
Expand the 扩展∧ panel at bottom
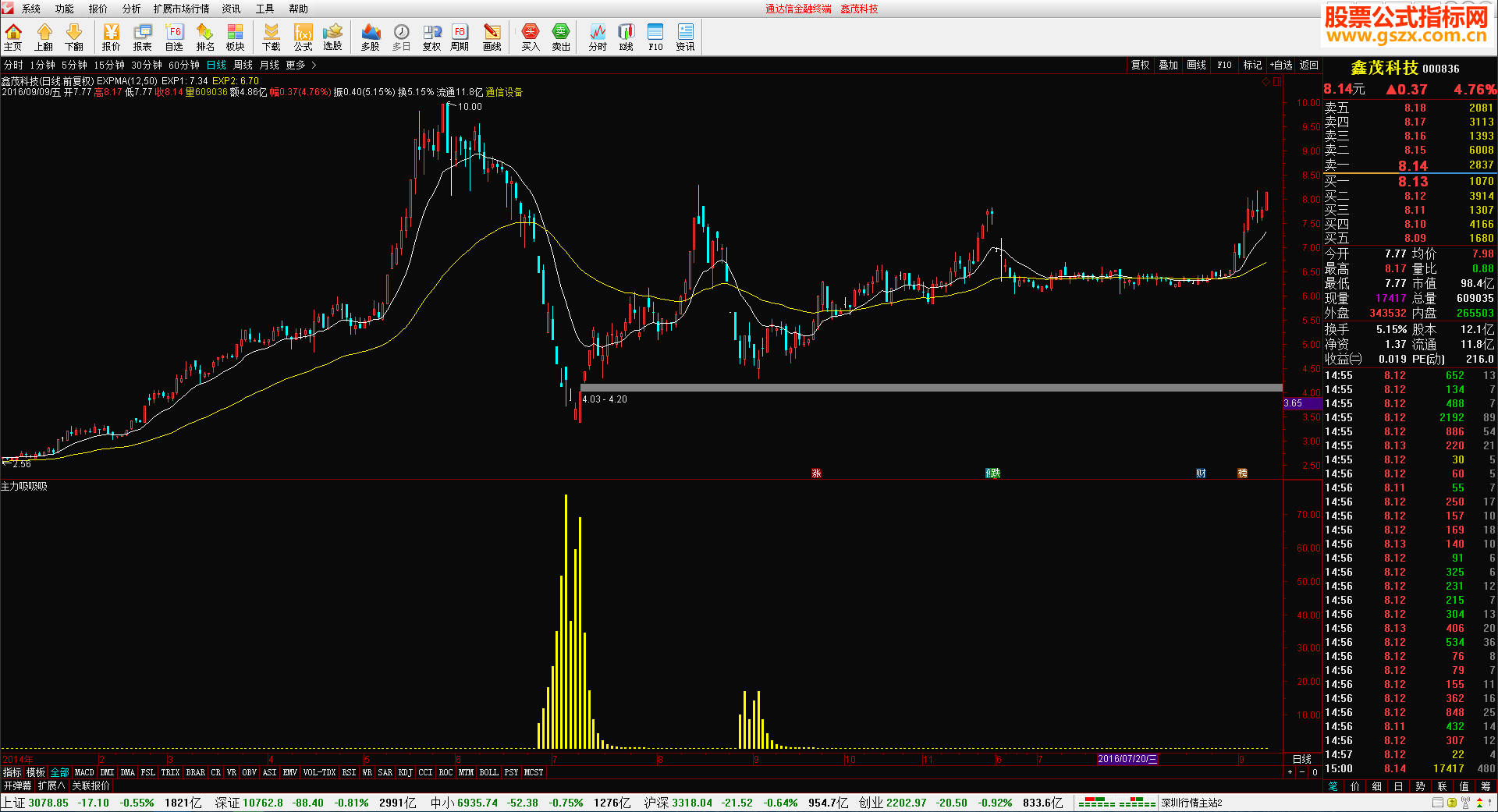tap(51, 785)
